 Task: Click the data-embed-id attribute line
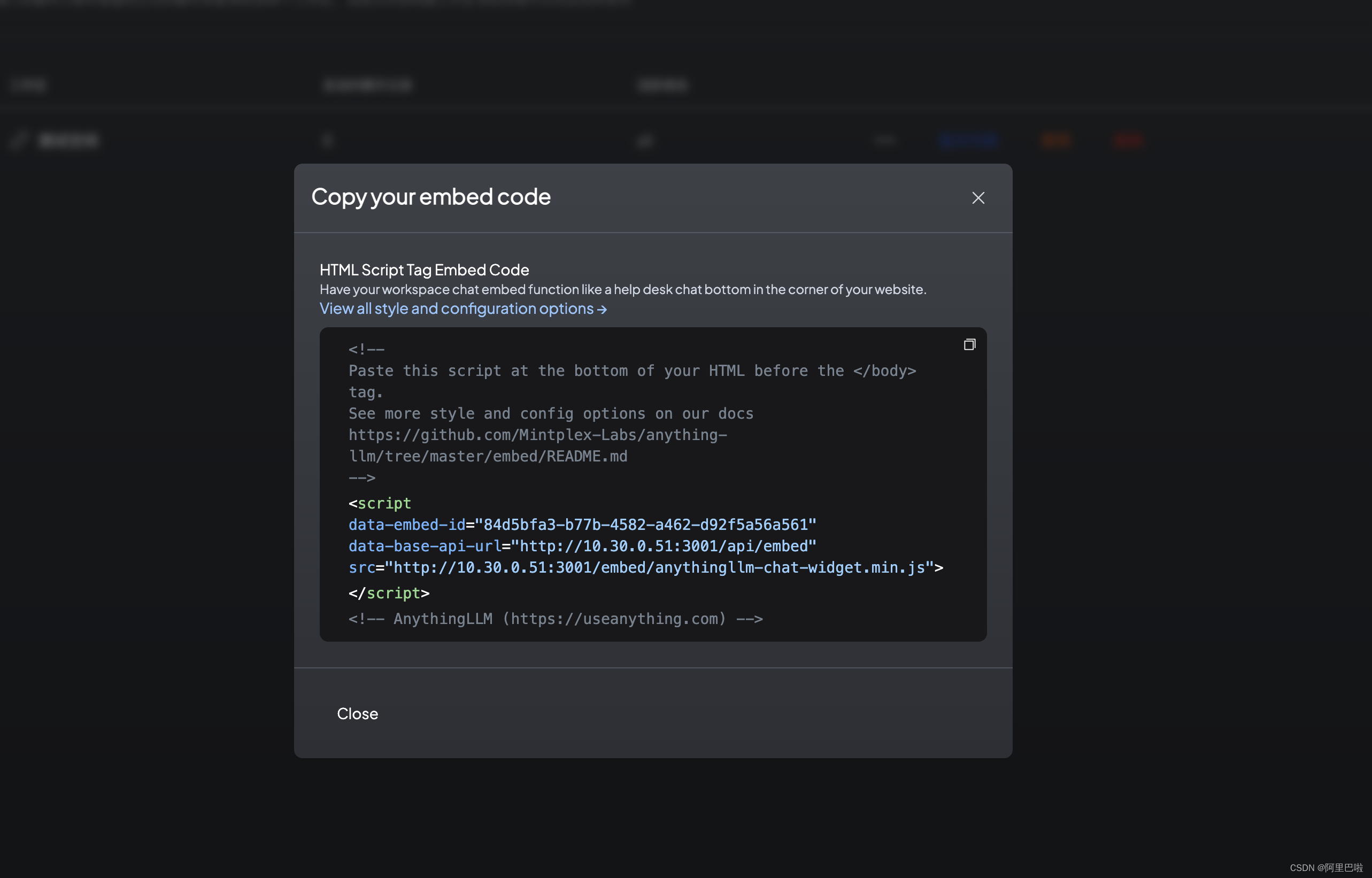(582, 525)
